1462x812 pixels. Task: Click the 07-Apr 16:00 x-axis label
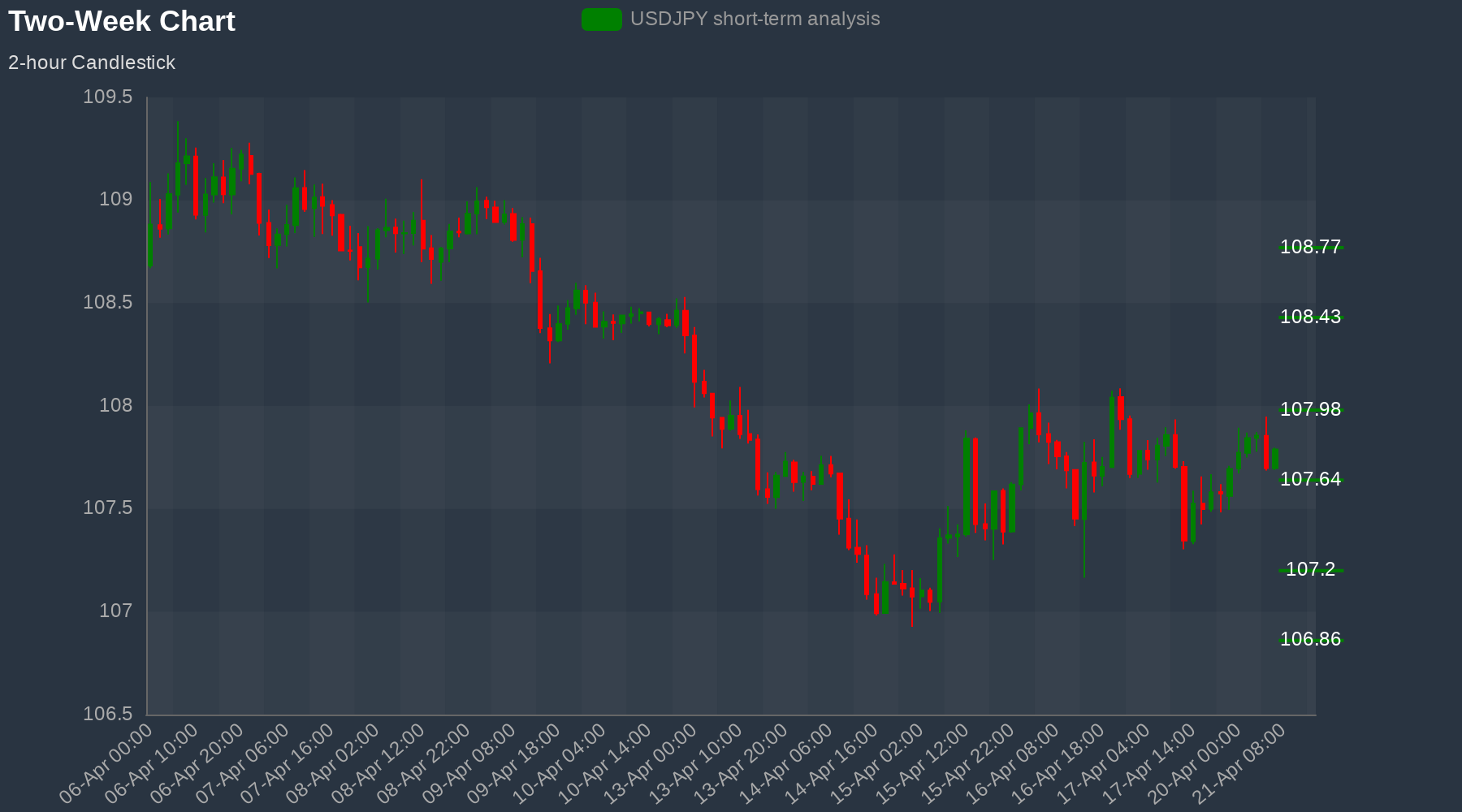[288, 765]
